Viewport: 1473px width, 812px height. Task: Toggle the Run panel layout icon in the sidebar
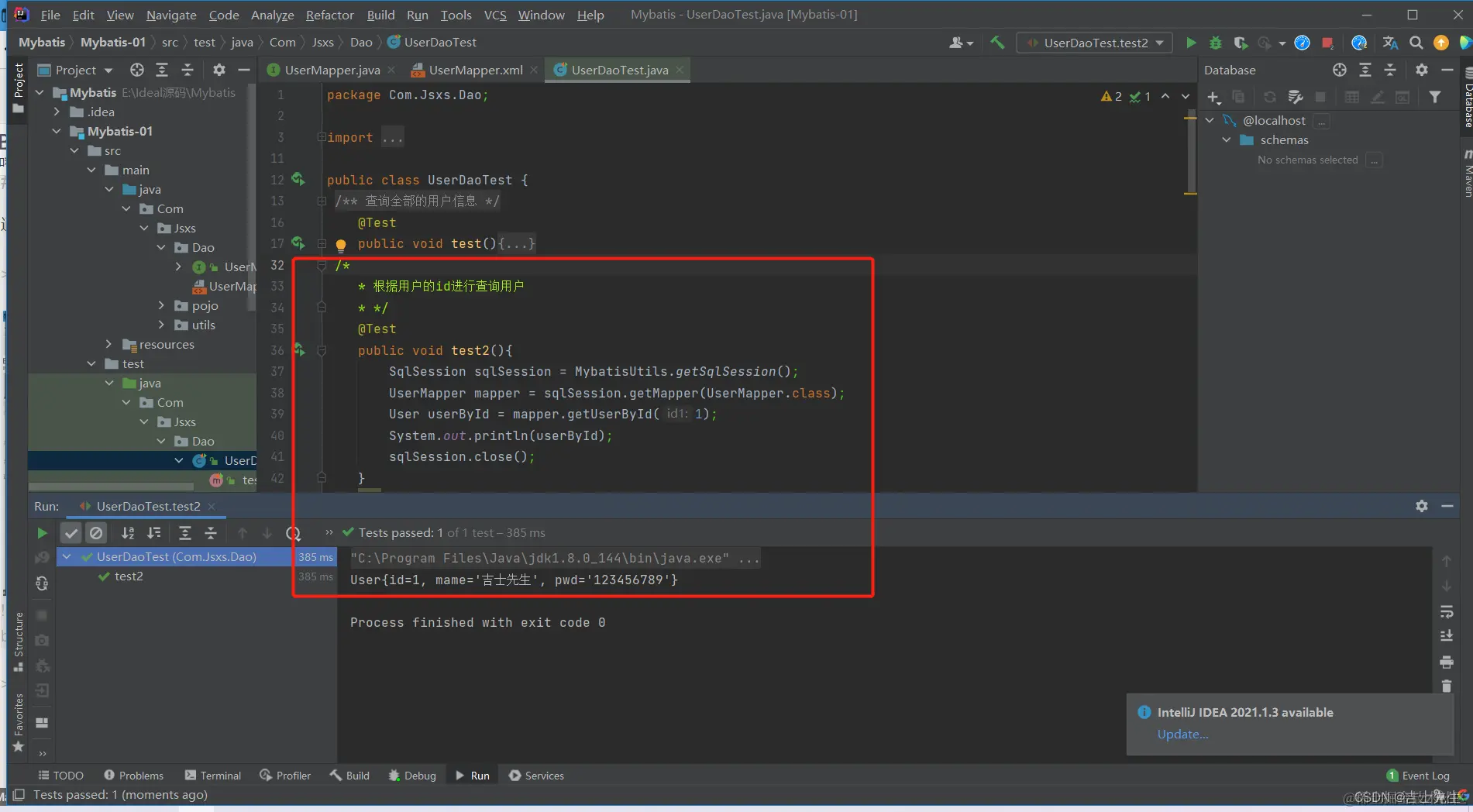[x=42, y=723]
